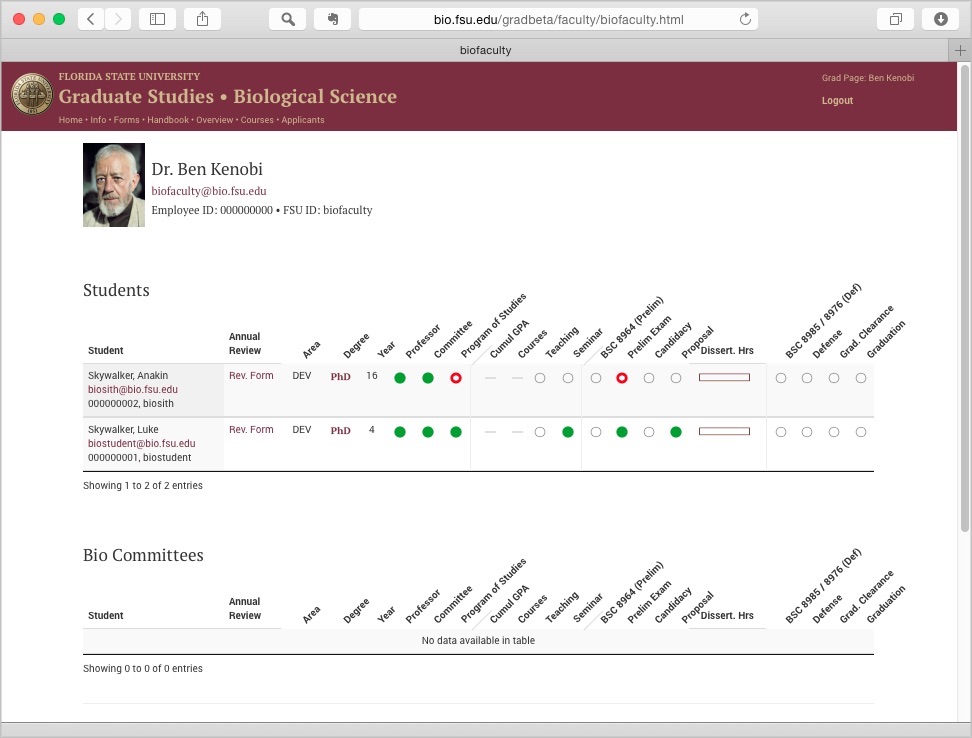Click Anakin's empty Defense status circle
972x738 pixels.
(807, 377)
